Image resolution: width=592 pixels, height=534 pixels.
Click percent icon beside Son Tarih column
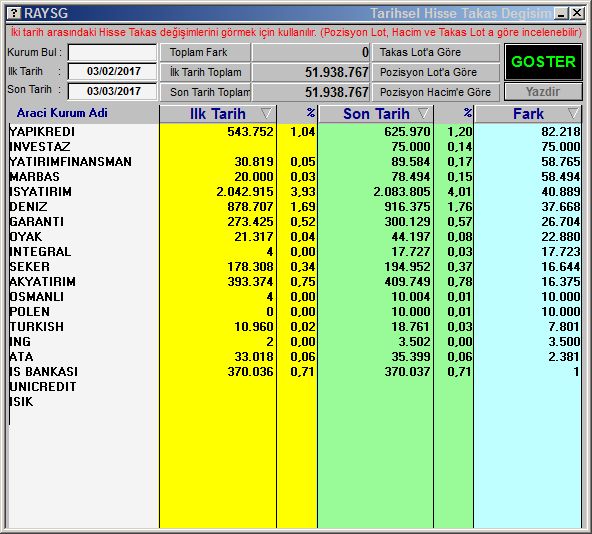[x=468, y=113]
